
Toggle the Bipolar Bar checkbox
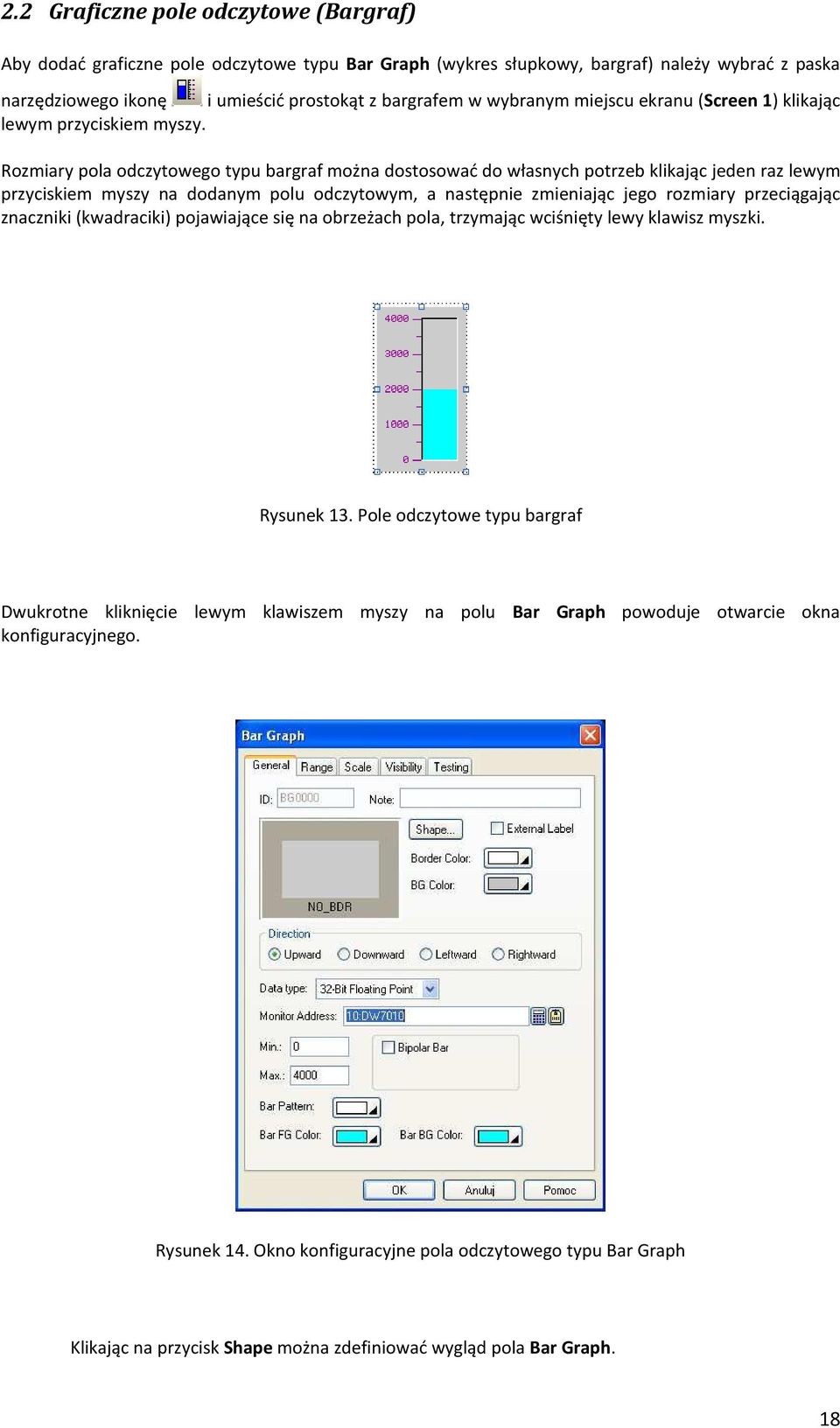(x=388, y=1047)
